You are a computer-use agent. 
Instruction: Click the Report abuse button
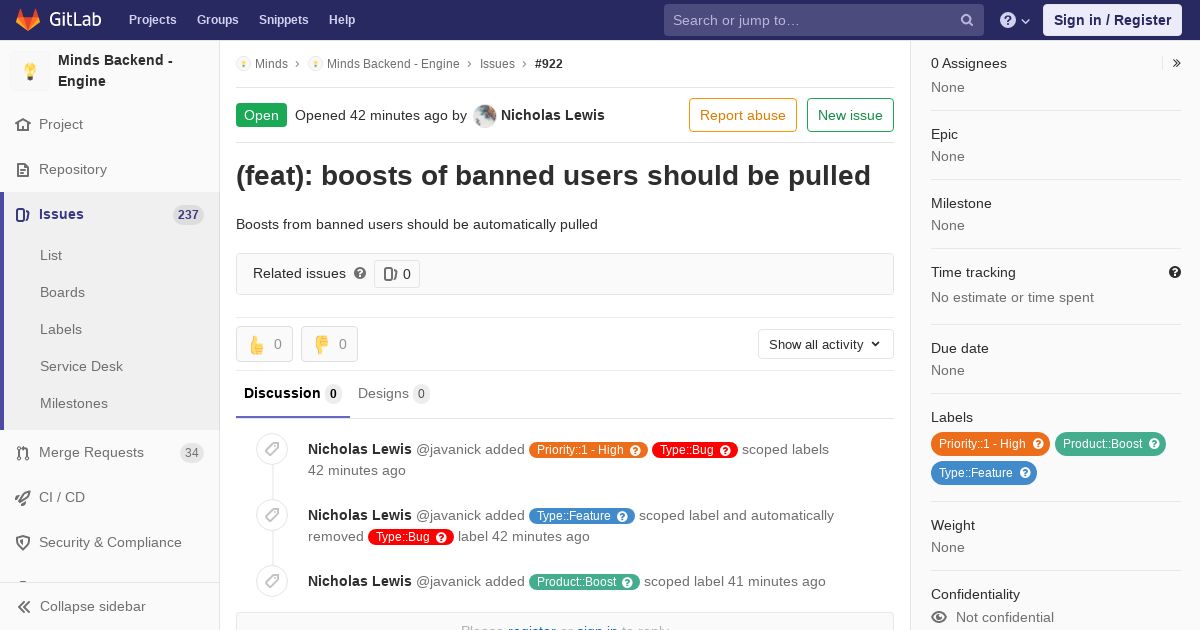click(742, 115)
